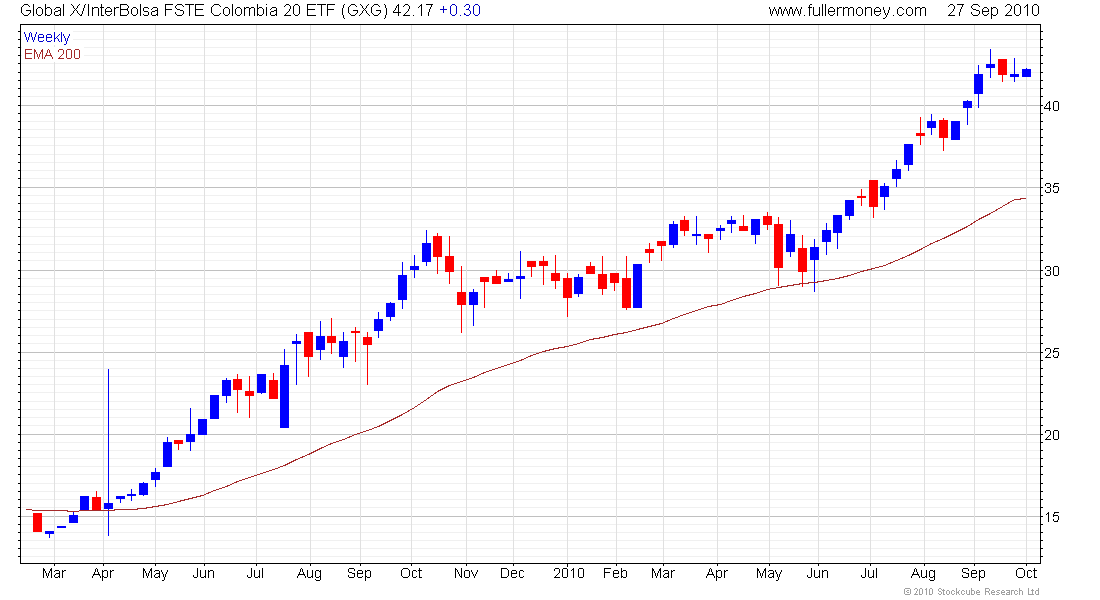Image resolution: width=1100 pixels, height=600 pixels.
Task: Click the 25 price axis label
Action: (1052, 353)
